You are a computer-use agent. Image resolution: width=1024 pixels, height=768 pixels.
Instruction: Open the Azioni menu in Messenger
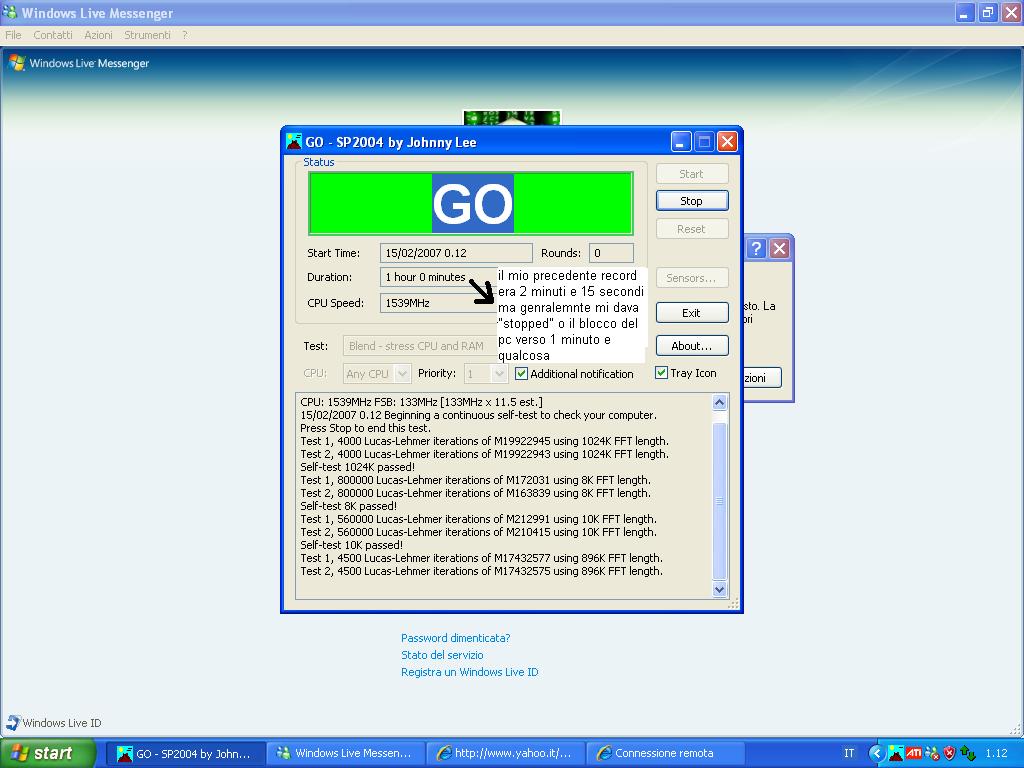click(98, 35)
